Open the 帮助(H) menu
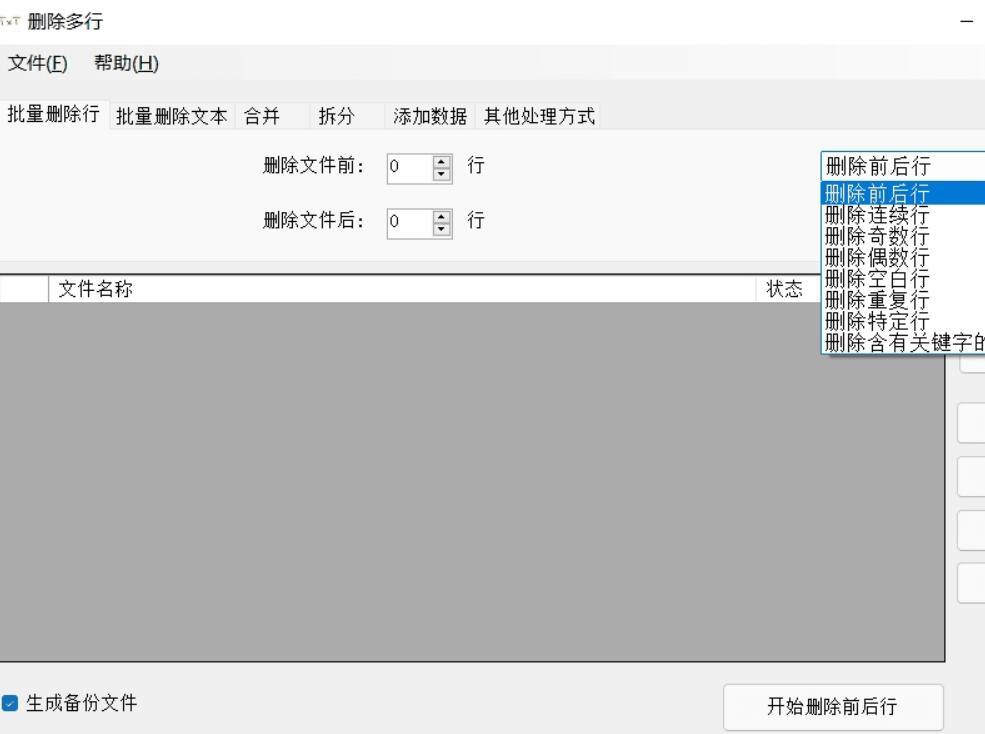 tap(126, 63)
